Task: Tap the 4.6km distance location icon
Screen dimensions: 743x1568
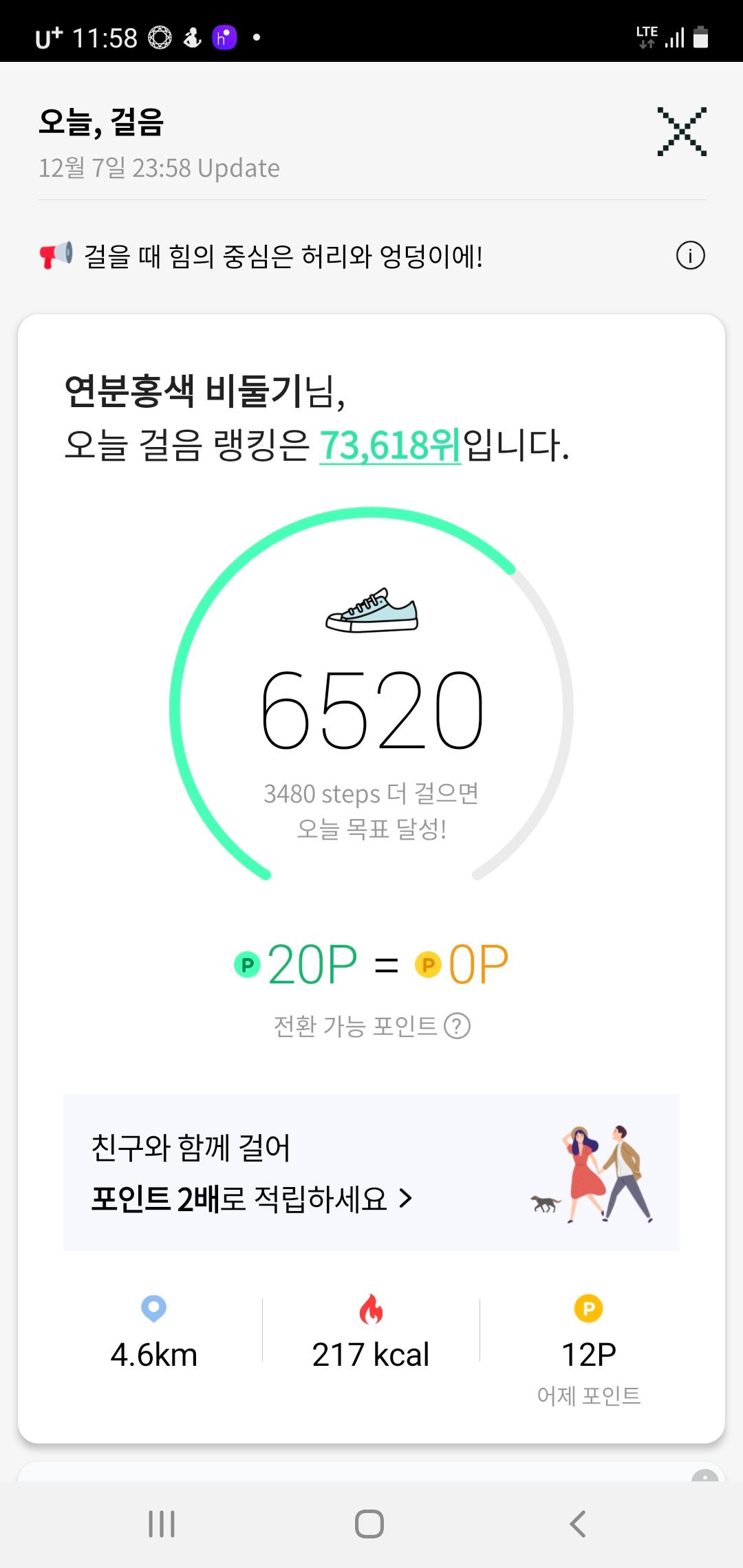Action: pos(153,1308)
